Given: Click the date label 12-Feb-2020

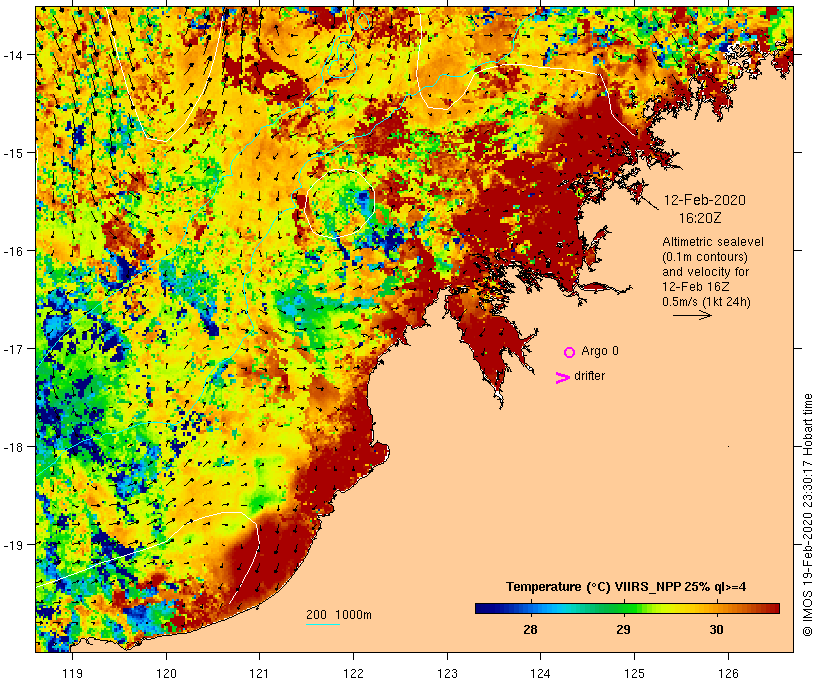Looking at the screenshot, I should pos(704,200).
